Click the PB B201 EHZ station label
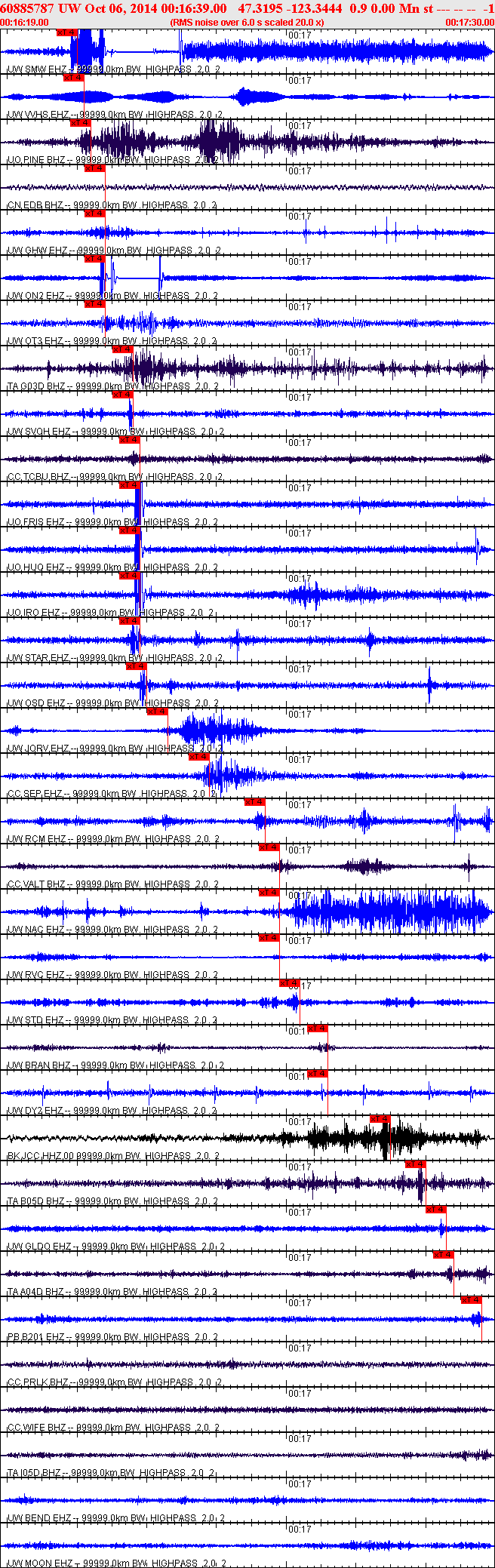This screenshot has width=495, height=1568. tap(112, 1337)
